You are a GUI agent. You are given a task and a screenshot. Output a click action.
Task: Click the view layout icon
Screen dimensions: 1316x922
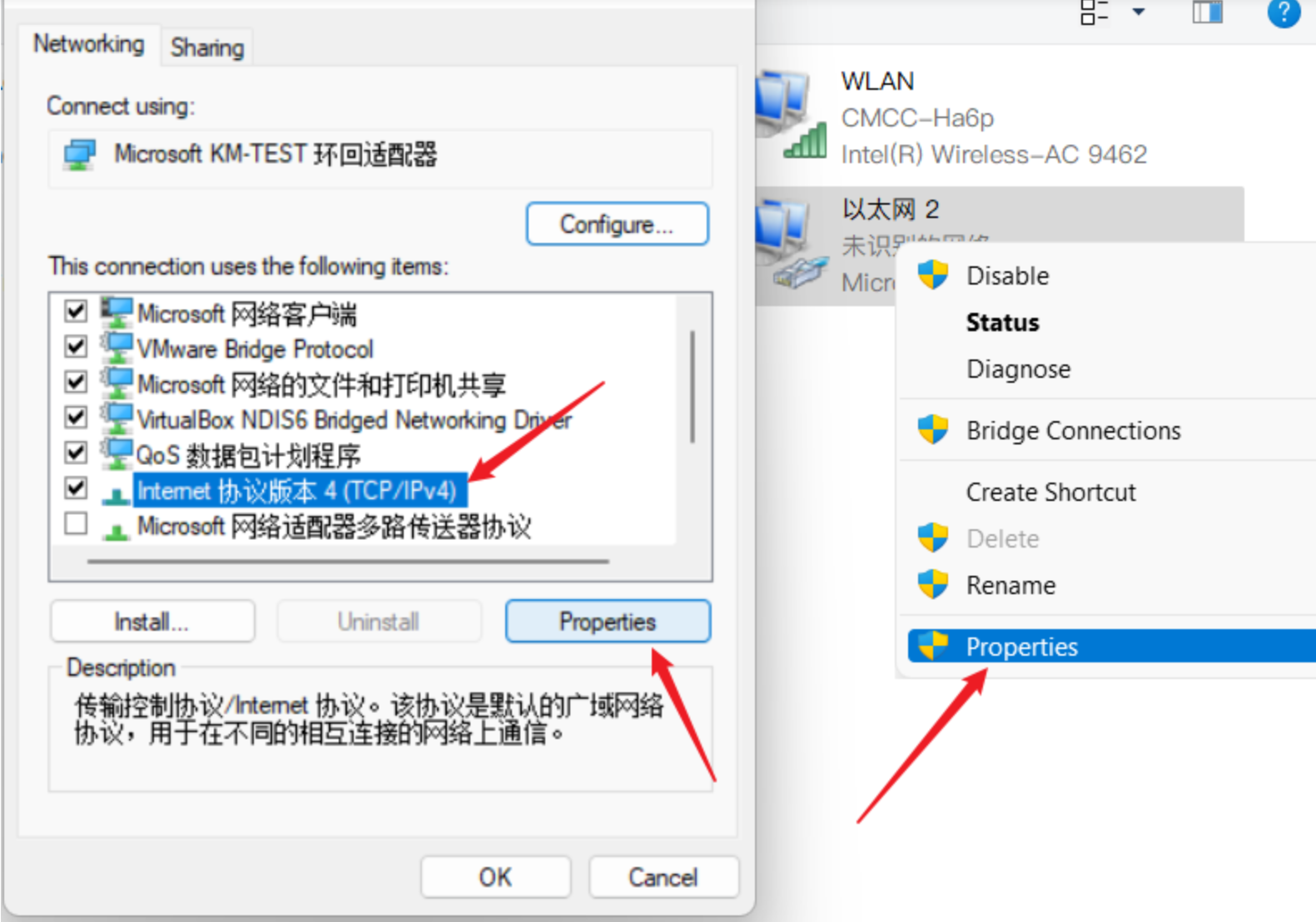[x=1094, y=12]
